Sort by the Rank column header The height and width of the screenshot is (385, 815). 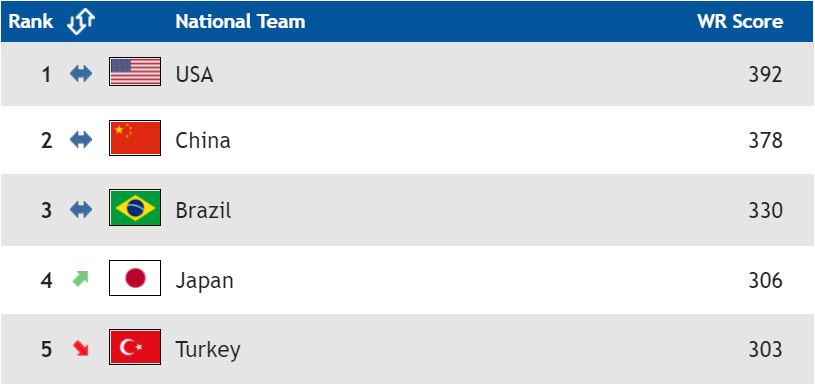[31, 22]
